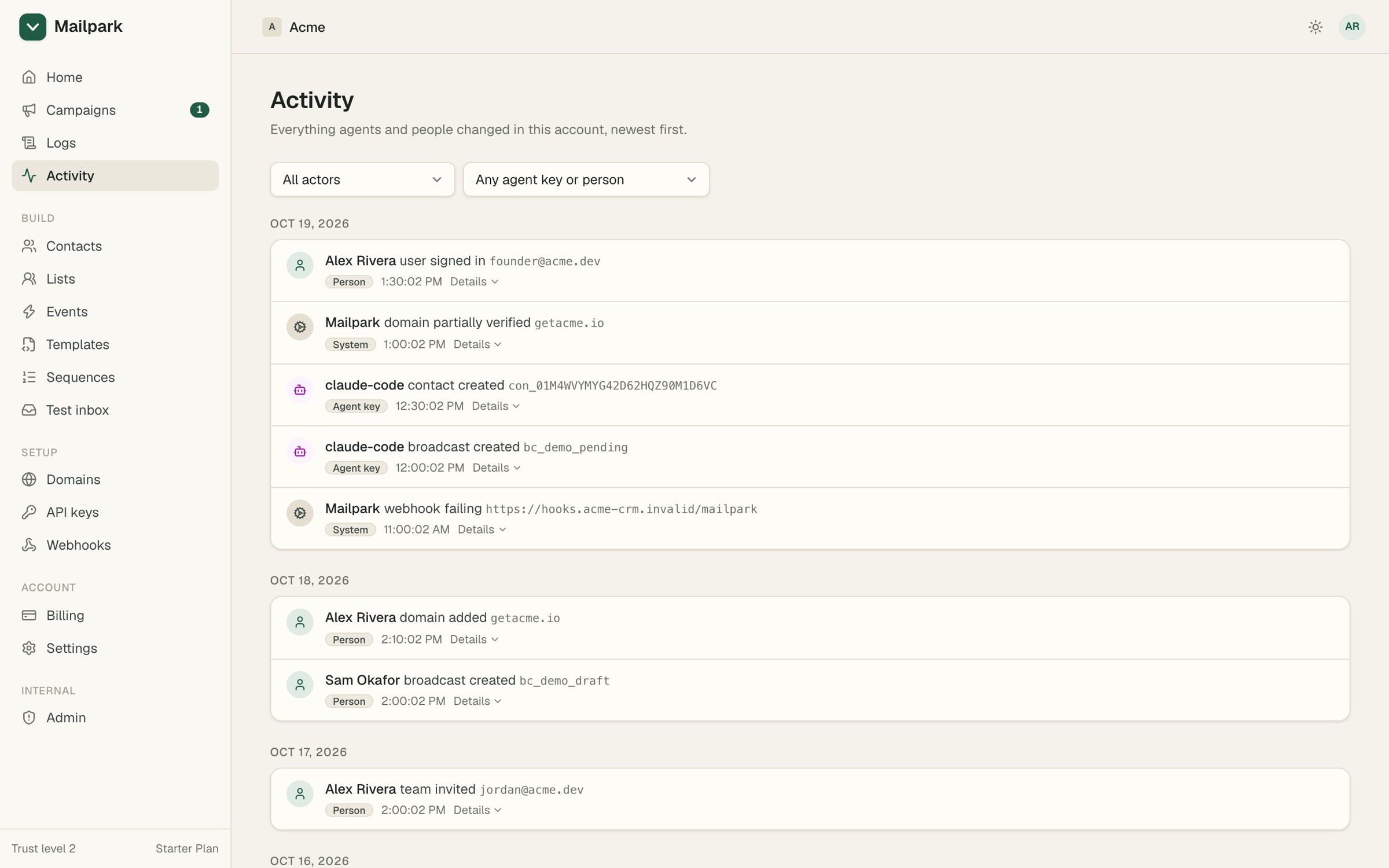Open the All actors dropdown
This screenshot has height=868, width=1389.
tap(362, 179)
